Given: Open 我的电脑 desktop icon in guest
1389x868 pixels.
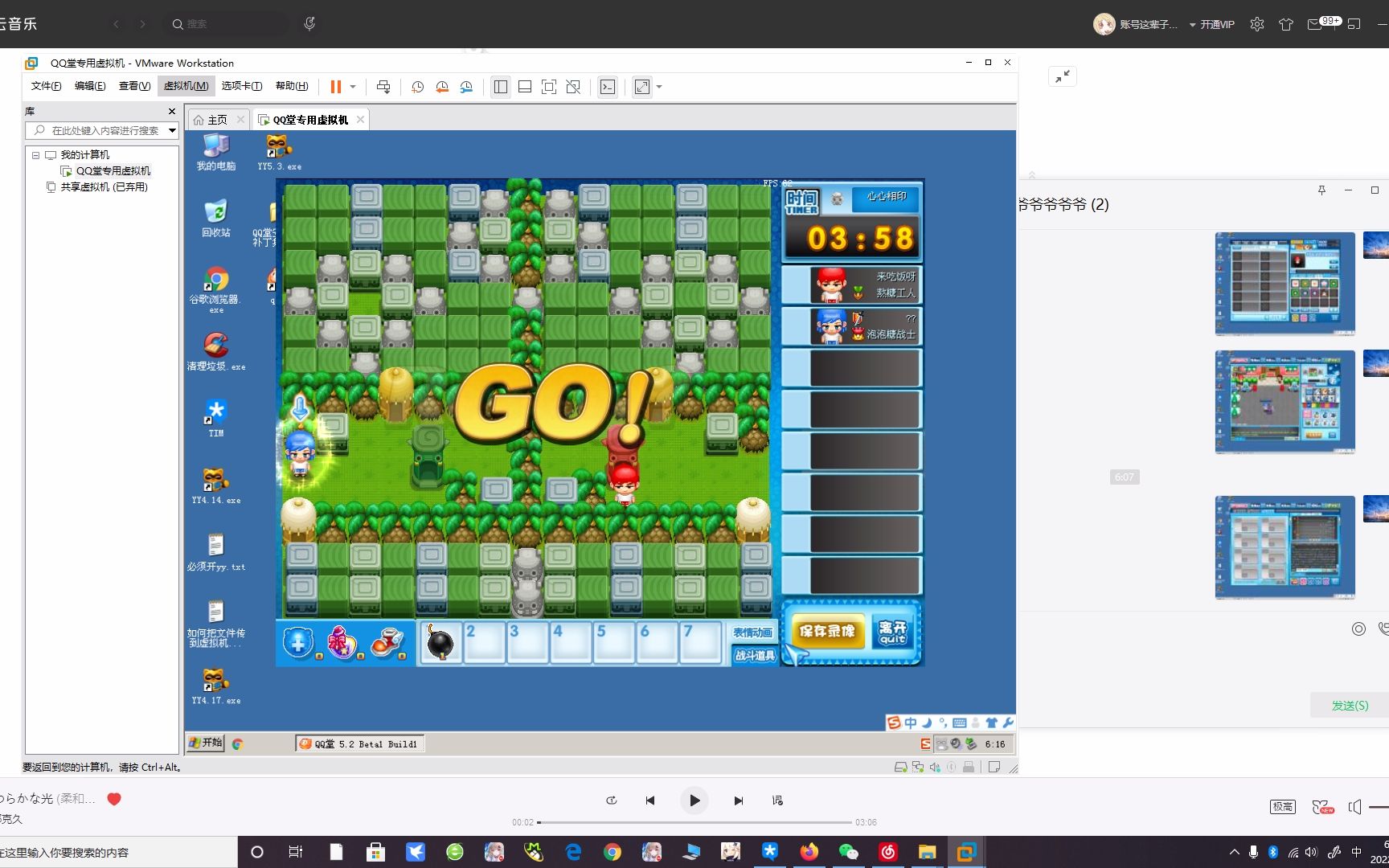Looking at the screenshot, I should [x=216, y=152].
